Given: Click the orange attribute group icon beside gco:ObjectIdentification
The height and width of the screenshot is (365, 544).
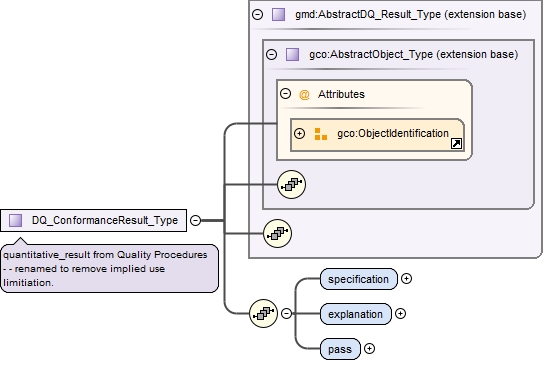Looking at the screenshot, I should 321,134.
